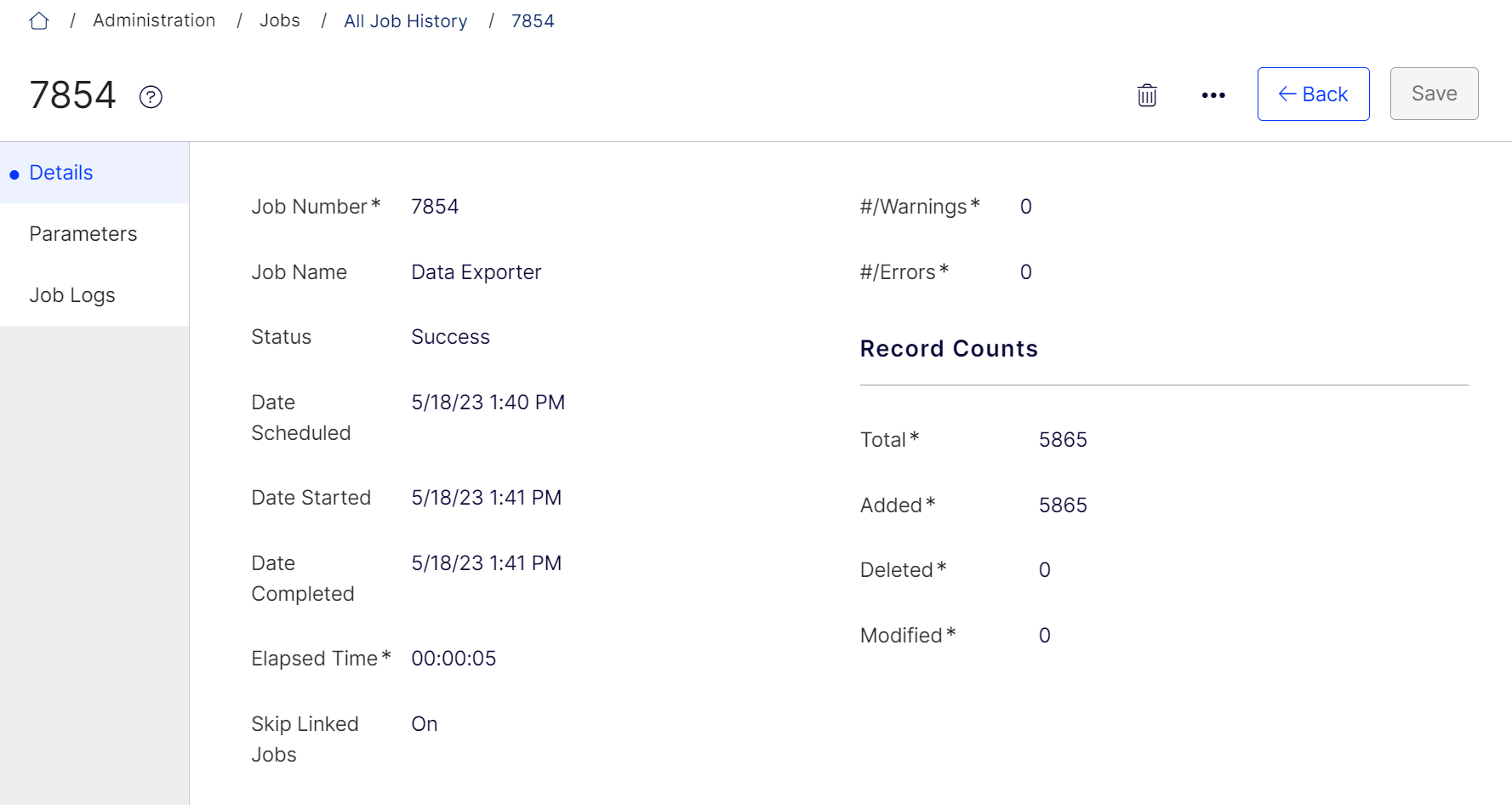Open the three-dots more actions menu
The height and width of the screenshot is (805, 1512).
pos(1213,94)
